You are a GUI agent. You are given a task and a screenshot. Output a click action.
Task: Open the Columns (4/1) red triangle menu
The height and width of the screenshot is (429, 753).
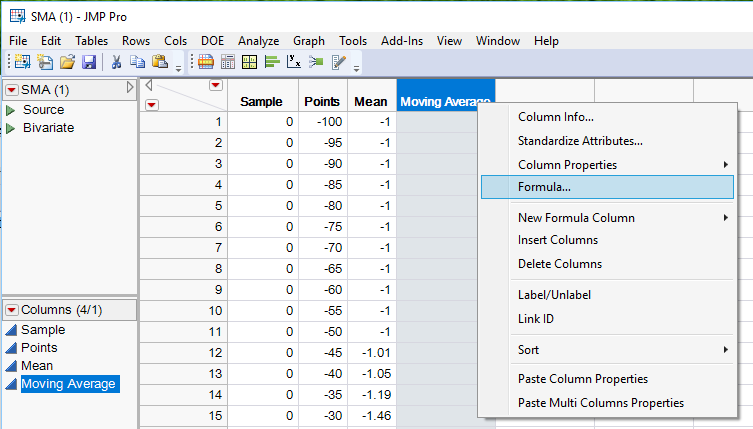pos(12,310)
